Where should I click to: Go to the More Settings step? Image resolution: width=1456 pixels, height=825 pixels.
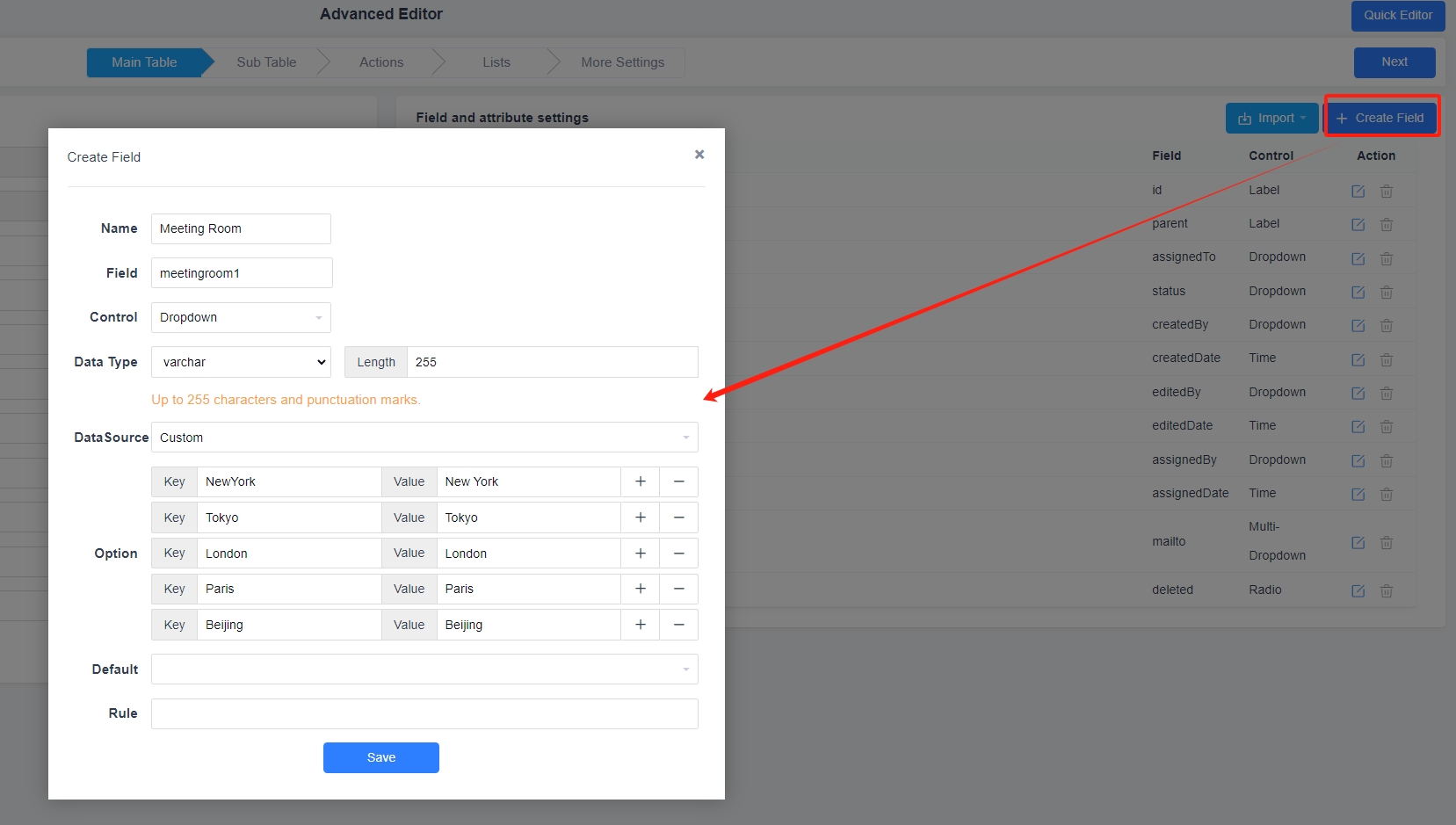point(622,62)
